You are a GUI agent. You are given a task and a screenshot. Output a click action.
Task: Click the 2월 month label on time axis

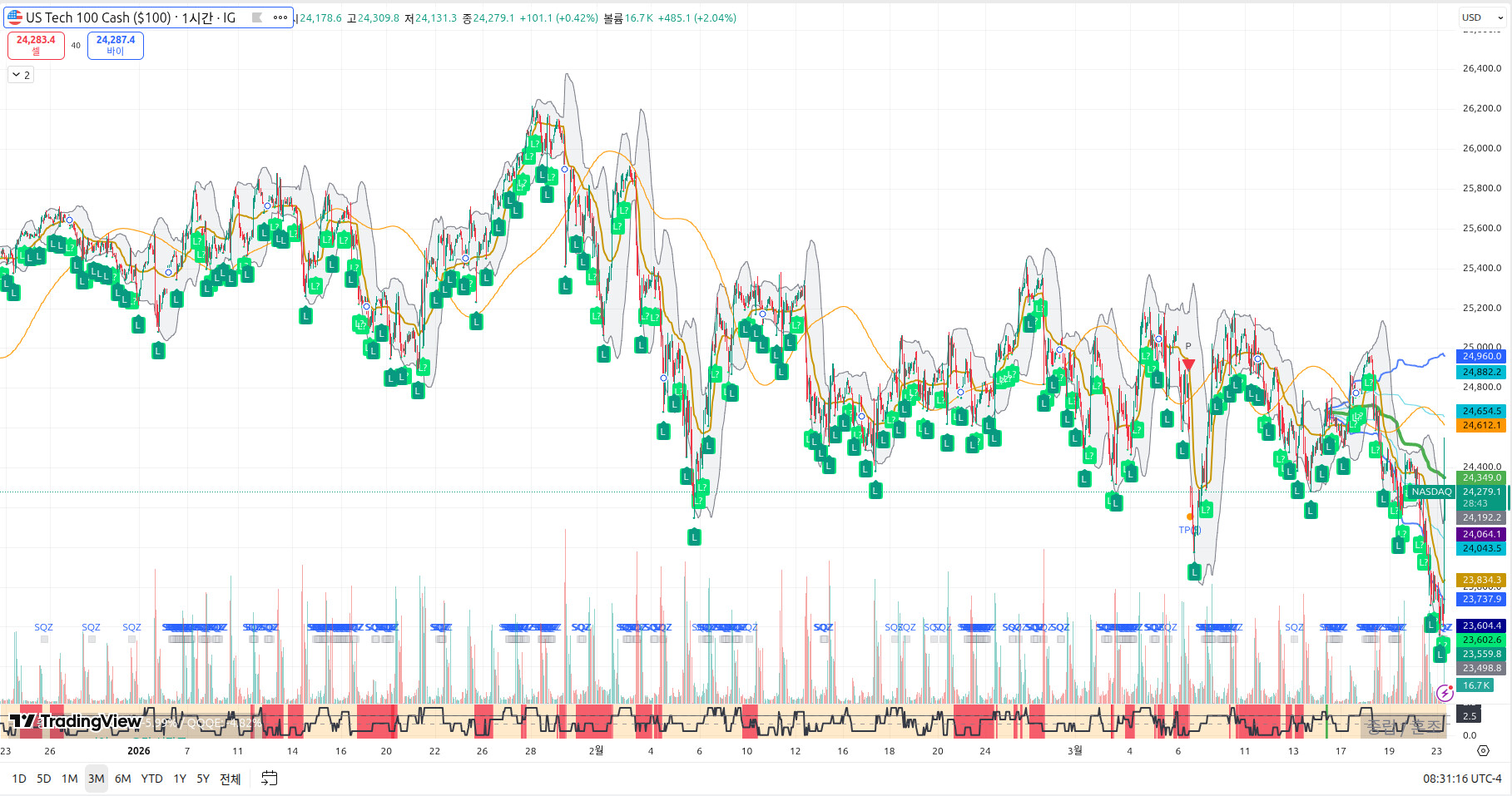(x=596, y=751)
